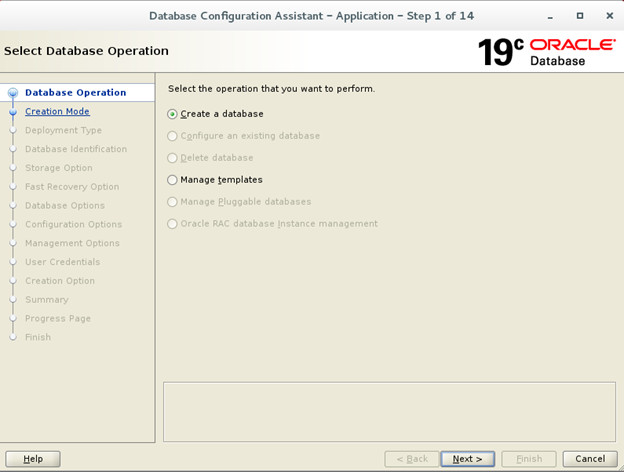Open the Help button
The width and height of the screenshot is (624, 472).
pos(33,459)
